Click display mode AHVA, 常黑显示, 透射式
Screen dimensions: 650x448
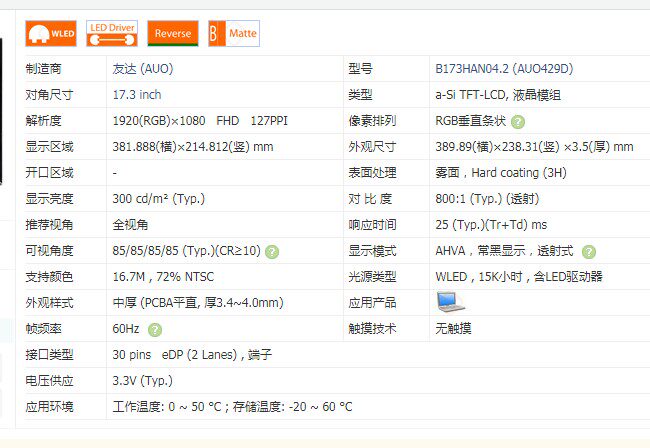(504, 251)
